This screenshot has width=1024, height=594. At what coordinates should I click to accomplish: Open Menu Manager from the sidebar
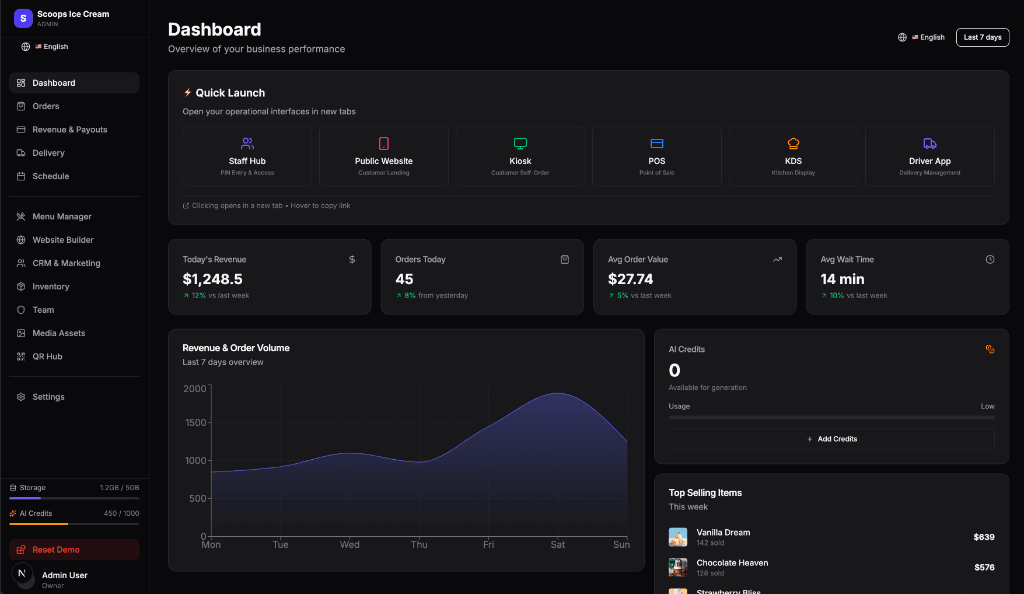pos(63,216)
